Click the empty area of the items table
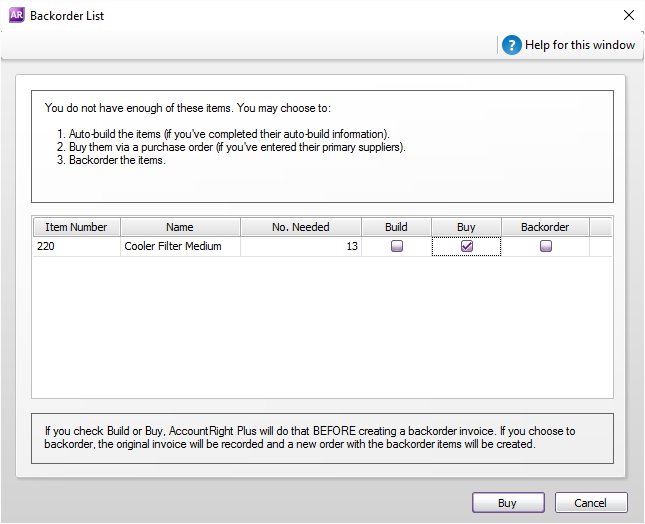 click(320, 330)
